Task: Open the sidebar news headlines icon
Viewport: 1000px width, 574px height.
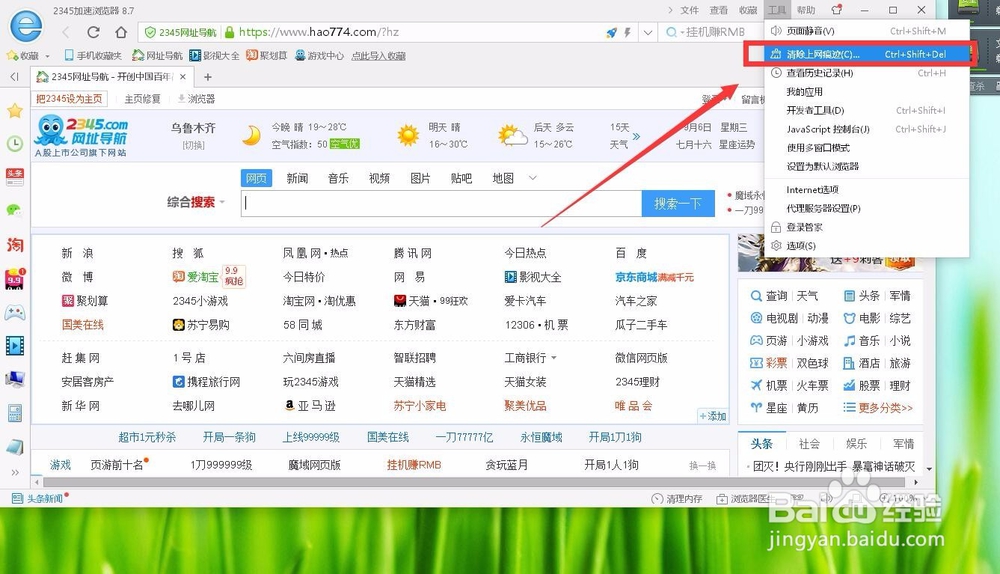Action: 15,177
